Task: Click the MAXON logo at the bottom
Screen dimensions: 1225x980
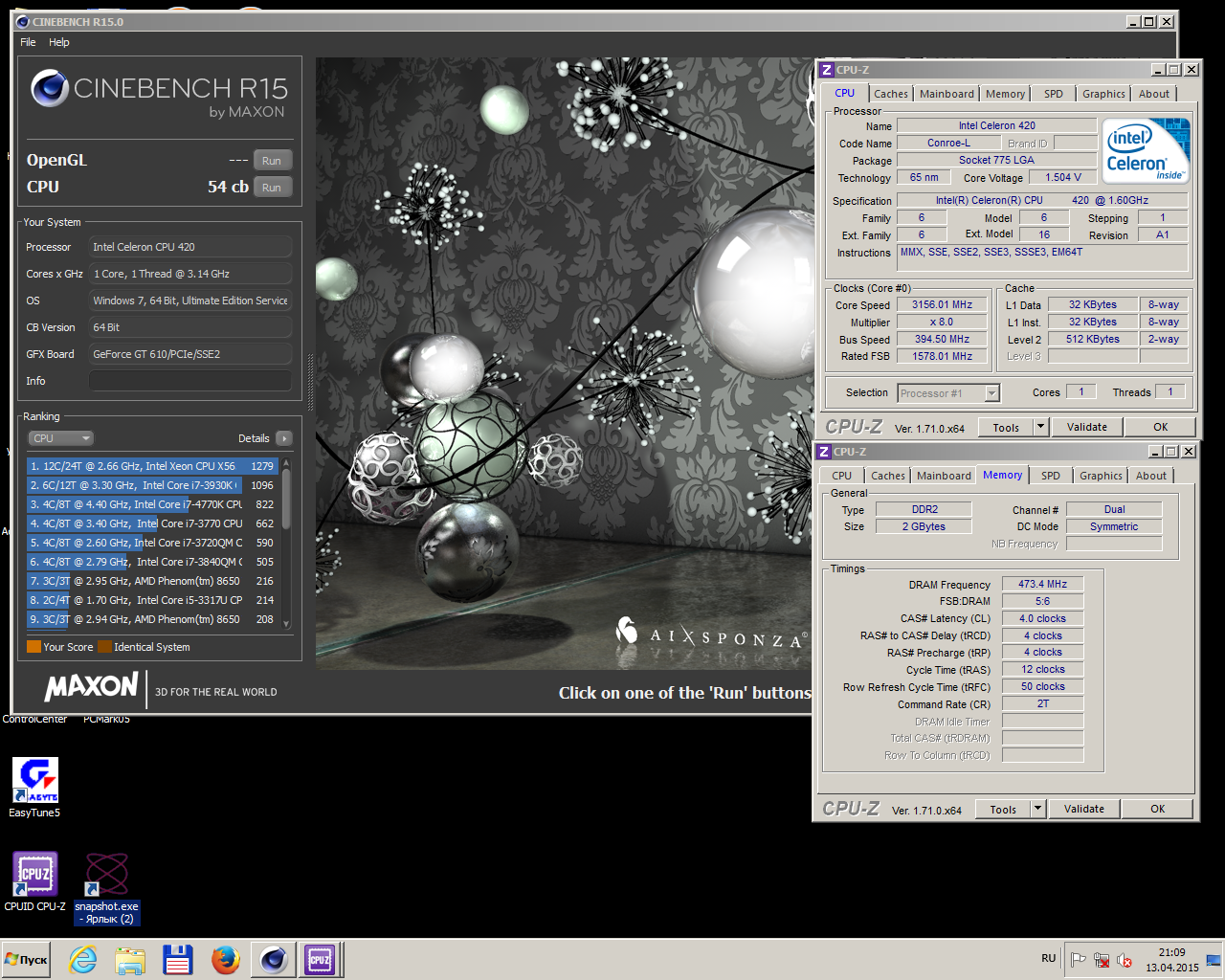Action: (x=92, y=686)
